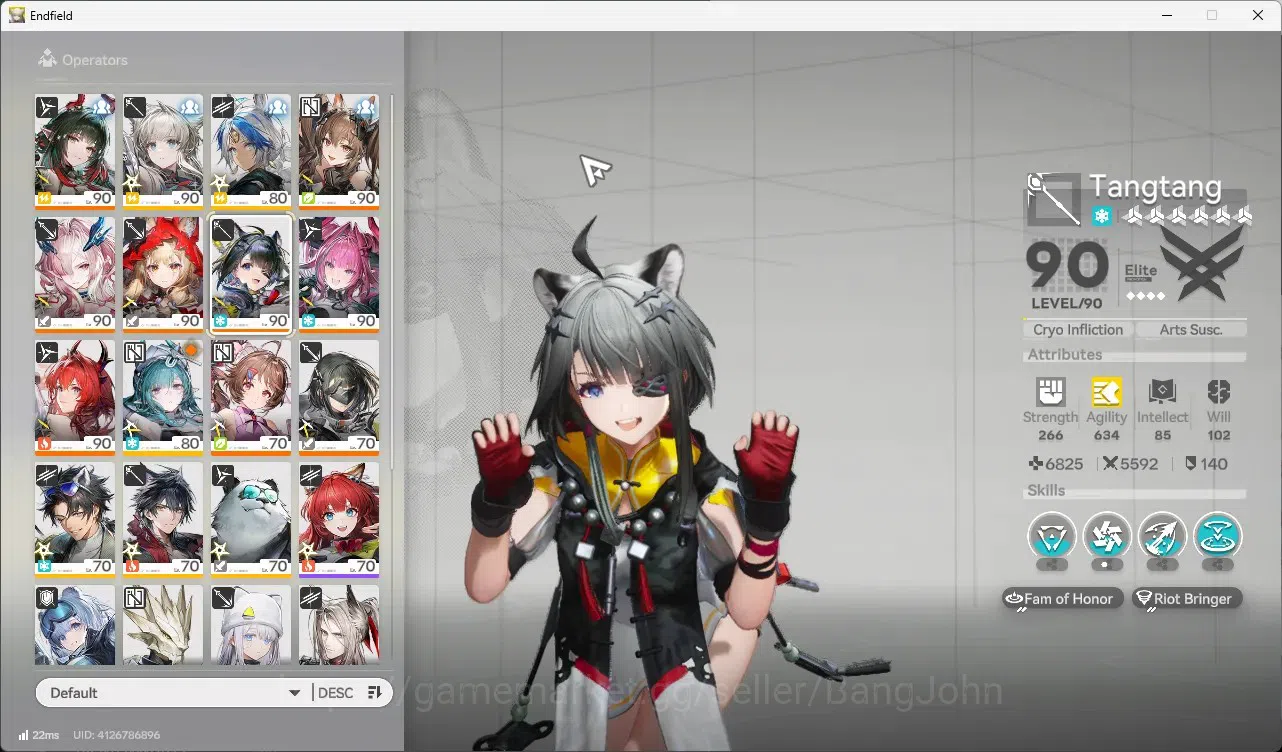Image resolution: width=1282 pixels, height=752 pixels.
Task: Select the silver-haired level 90 operator card
Action: 163,151
